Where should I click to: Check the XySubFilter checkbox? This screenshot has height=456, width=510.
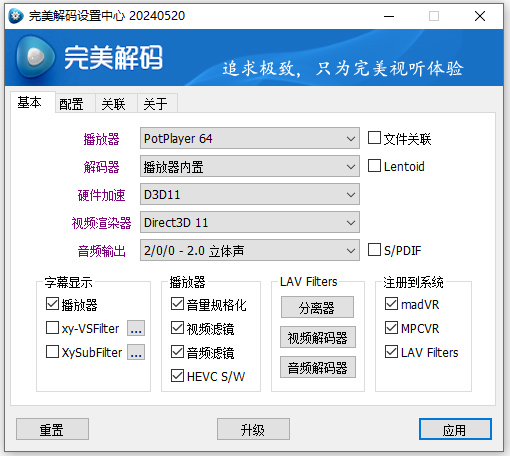52,352
